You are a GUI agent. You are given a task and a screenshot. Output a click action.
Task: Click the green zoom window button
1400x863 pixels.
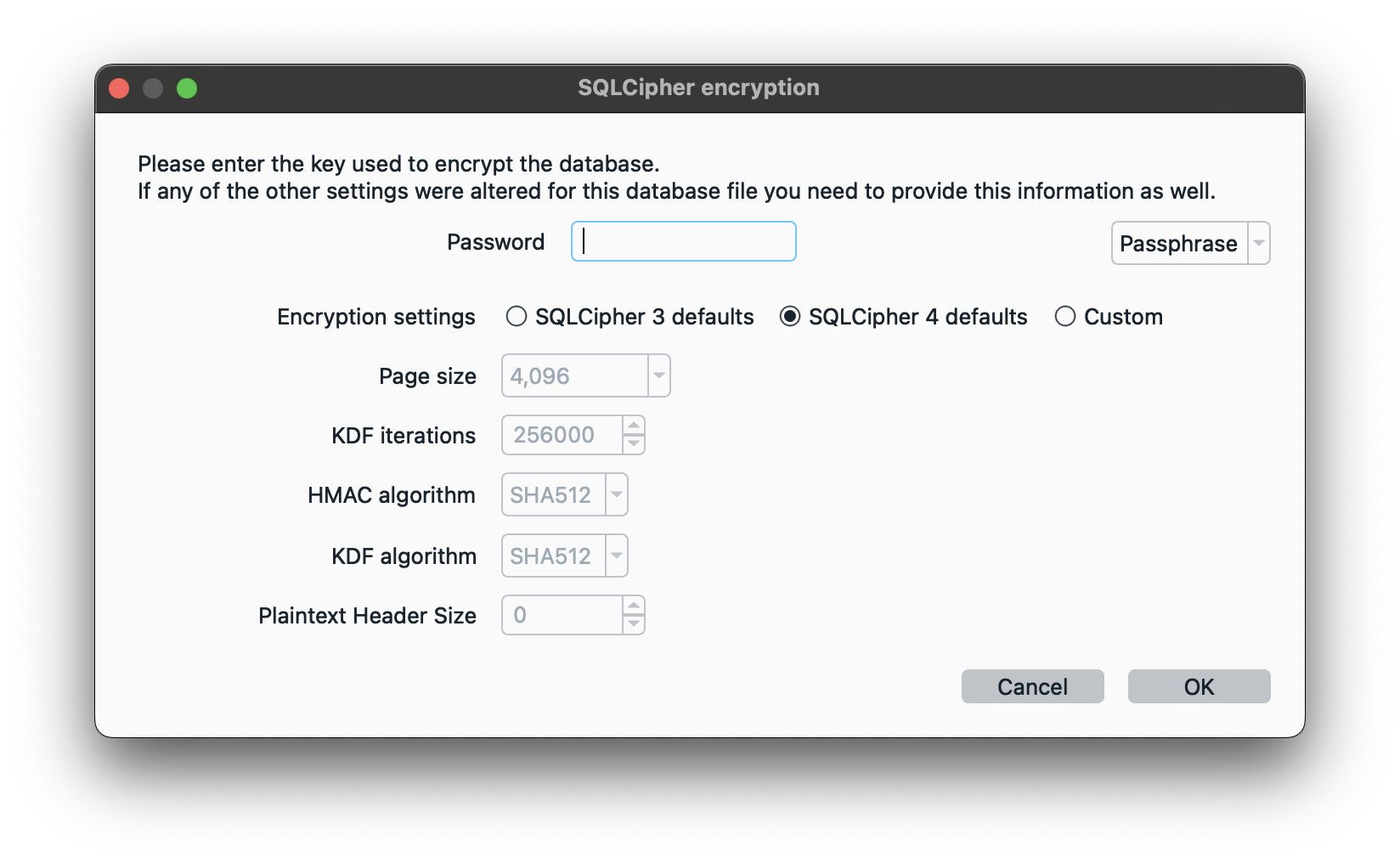click(x=187, y=88)
